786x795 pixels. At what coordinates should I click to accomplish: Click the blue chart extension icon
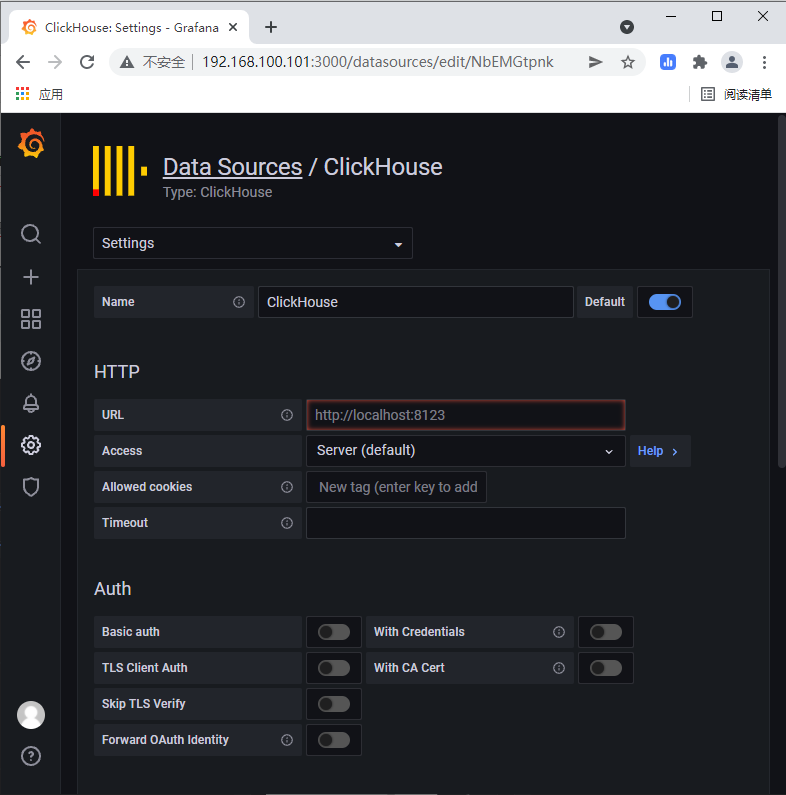[x=668, y=62]
